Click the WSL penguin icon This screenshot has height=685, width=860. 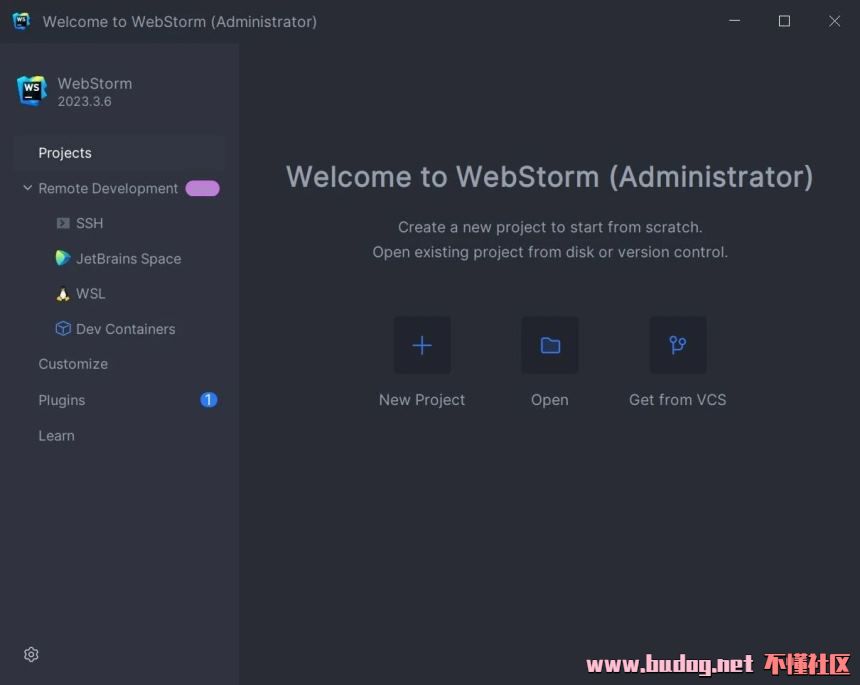pyautogui.click(x=63, y=294)
